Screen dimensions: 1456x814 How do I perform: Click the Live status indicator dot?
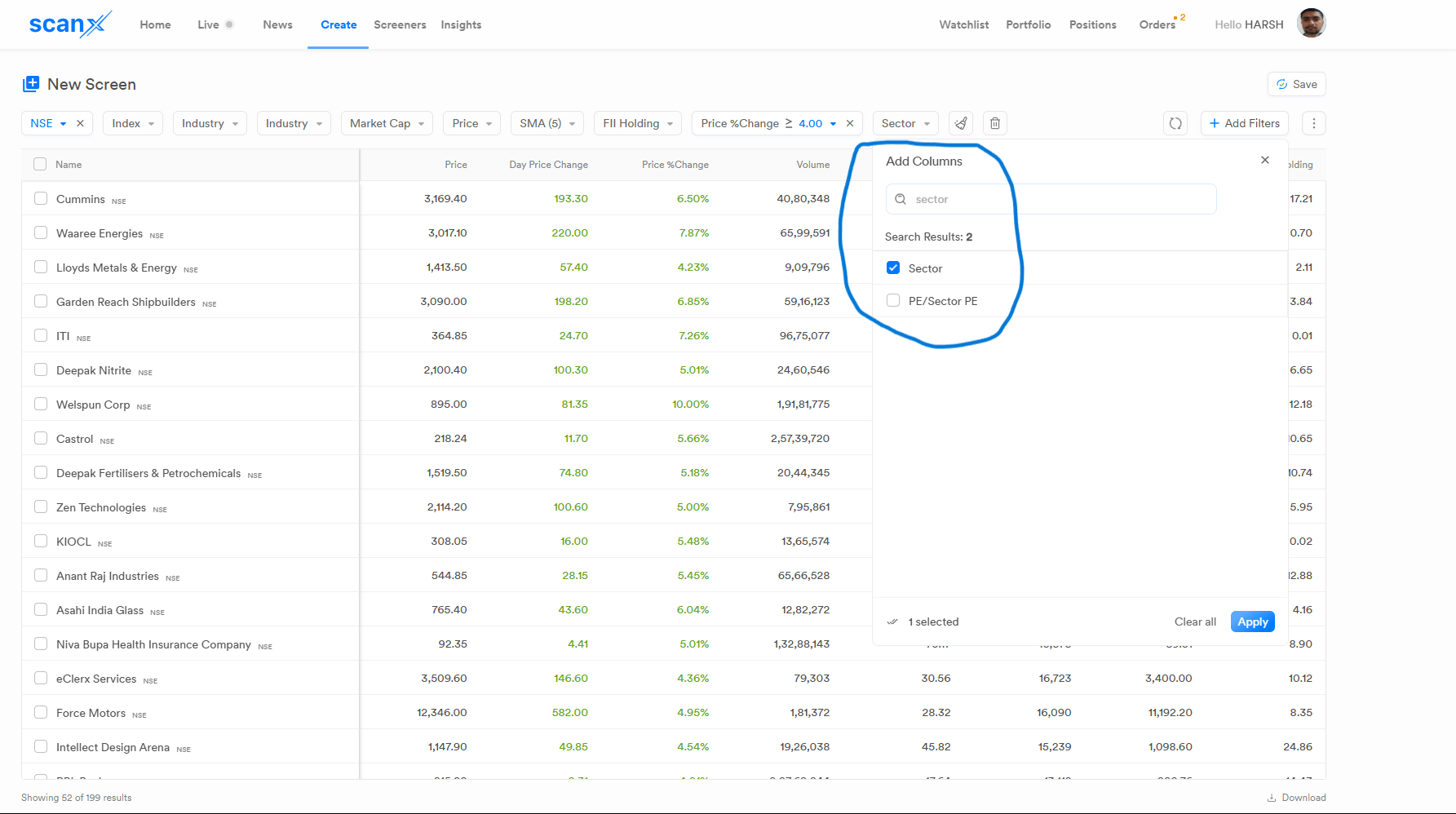(x=229, y=24)
